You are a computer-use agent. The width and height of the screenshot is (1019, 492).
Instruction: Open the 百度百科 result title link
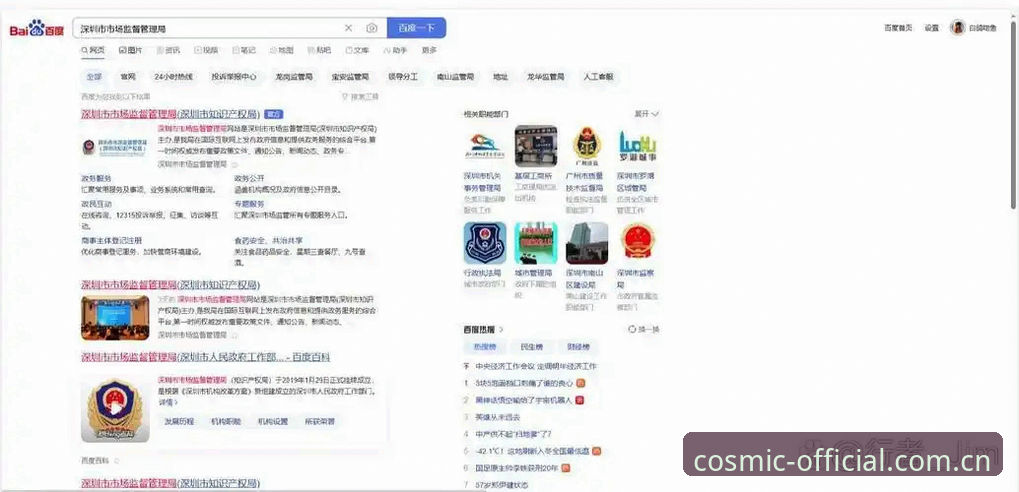click(205, 357)
